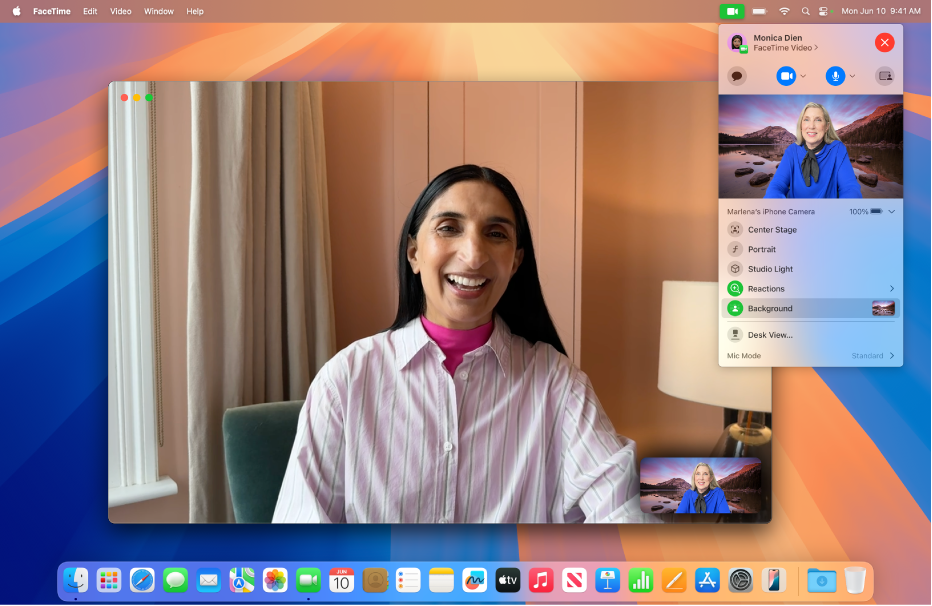This screenshot has width=932, height=606.
Task: Open Desk View...
Action: coord(811,334)
